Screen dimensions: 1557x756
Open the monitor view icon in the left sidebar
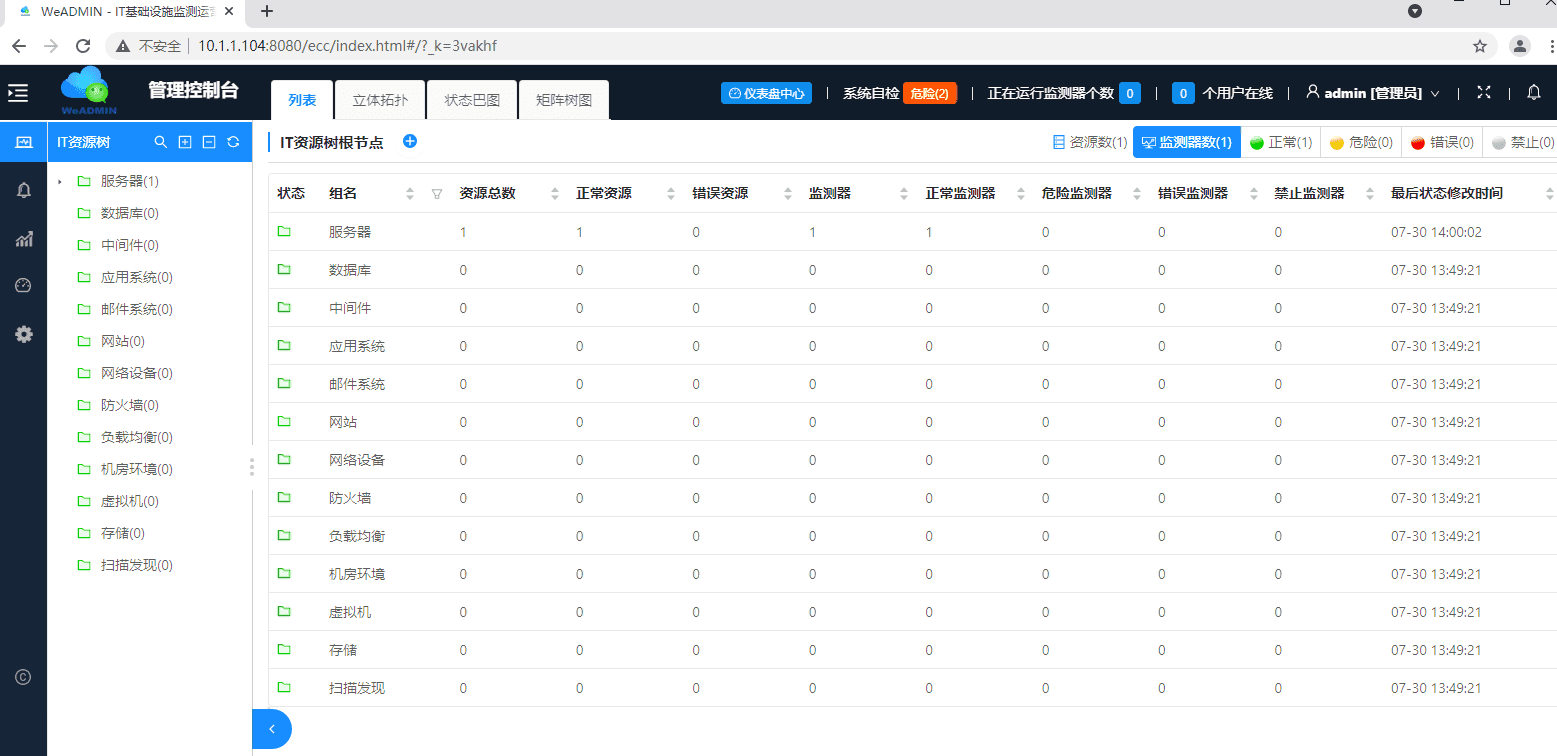point(24,142)
